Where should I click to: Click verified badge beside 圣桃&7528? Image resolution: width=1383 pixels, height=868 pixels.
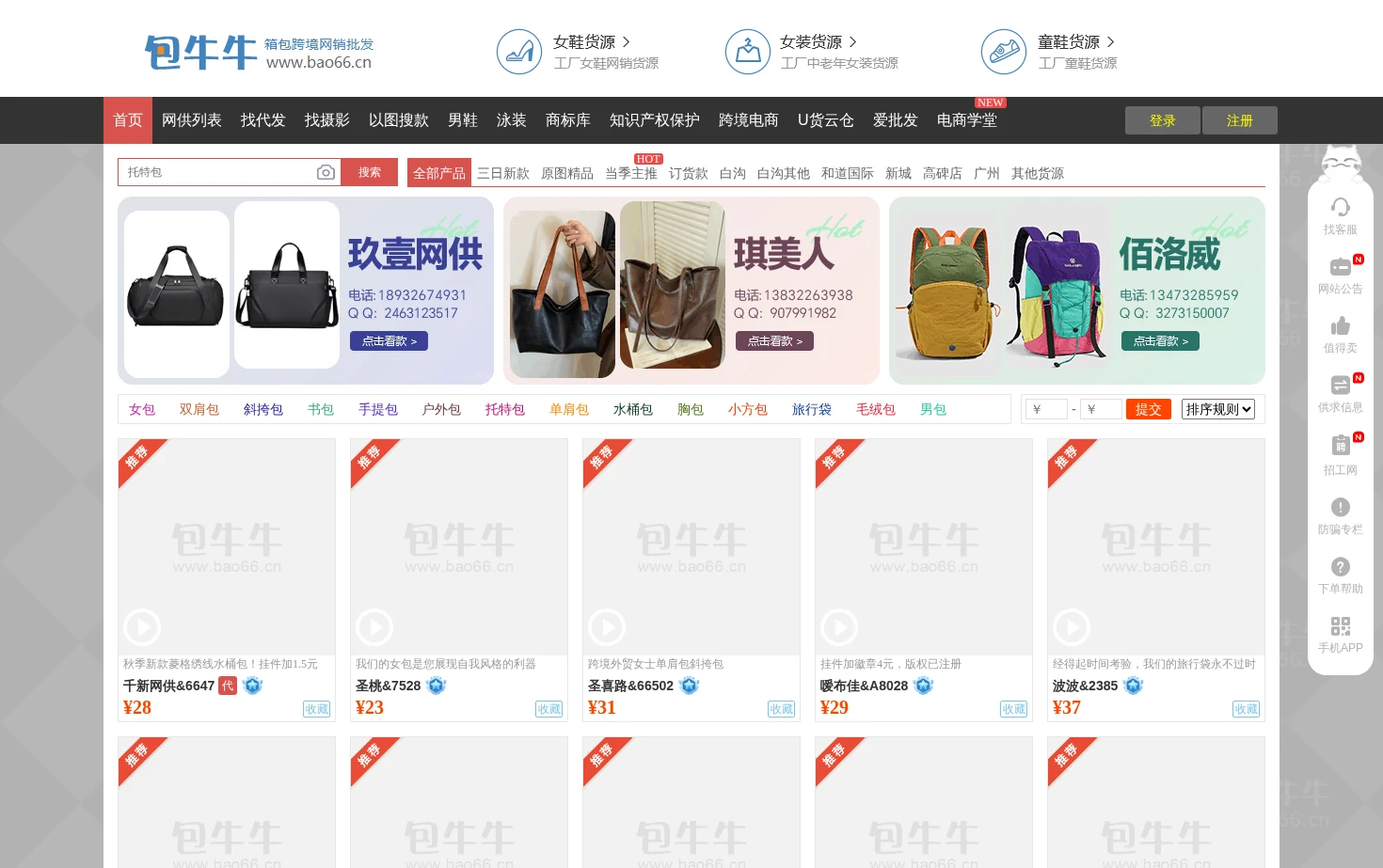[436, 686]
